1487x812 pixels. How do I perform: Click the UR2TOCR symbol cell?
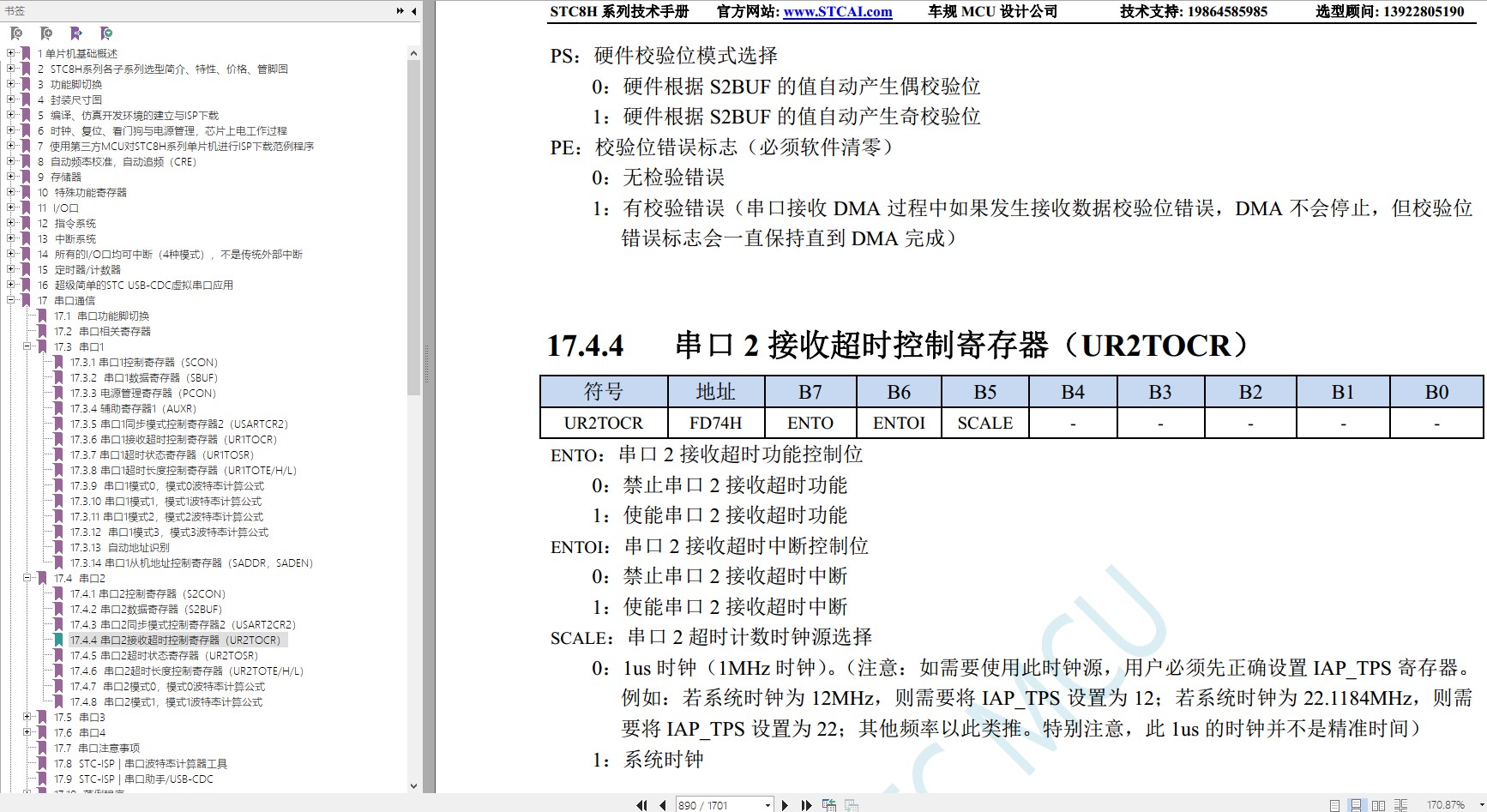point(604,423)
